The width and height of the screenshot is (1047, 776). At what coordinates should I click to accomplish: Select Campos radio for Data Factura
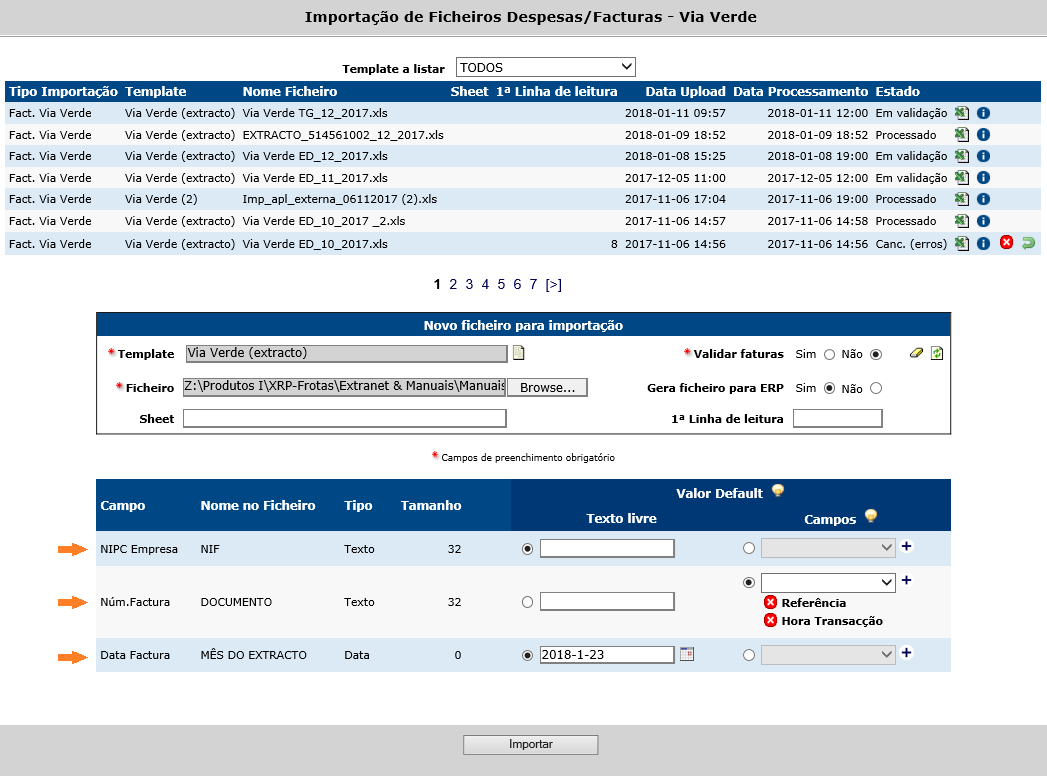pos(749,655)
